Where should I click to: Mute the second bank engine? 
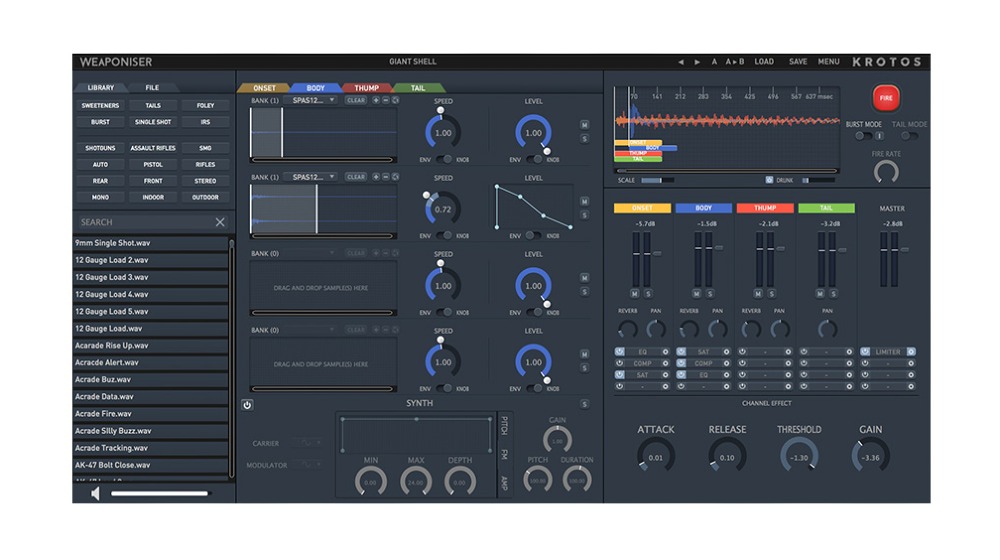point(584,201)
